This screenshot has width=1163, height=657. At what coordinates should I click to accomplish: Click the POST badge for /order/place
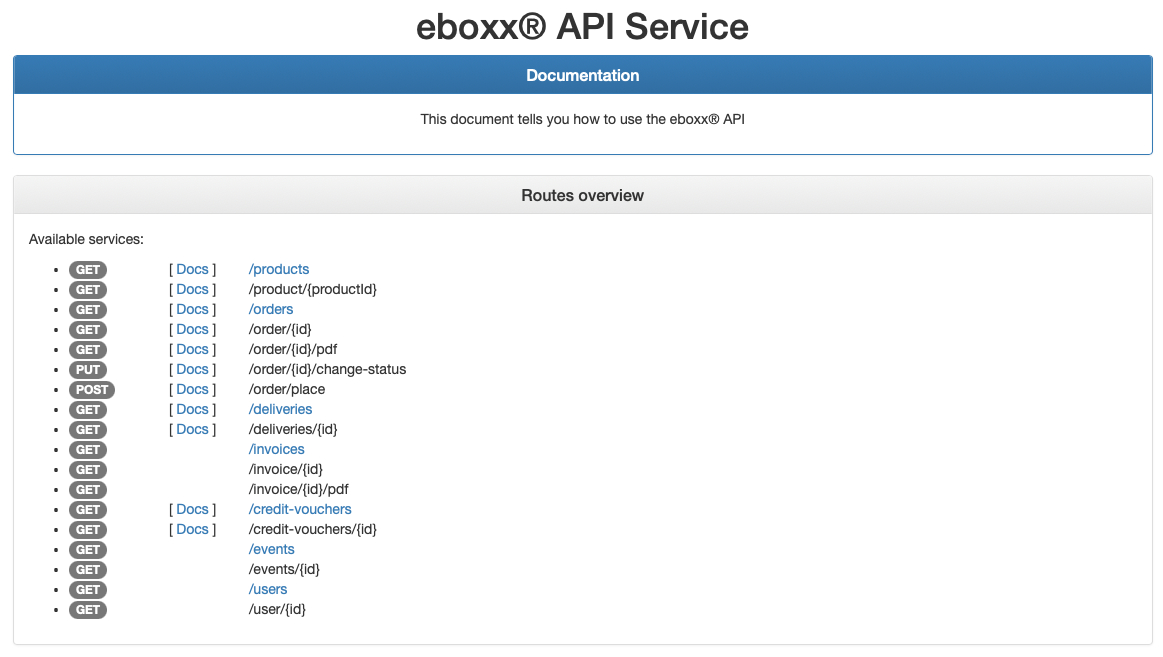pyautogui.click(x=92, y=390)
